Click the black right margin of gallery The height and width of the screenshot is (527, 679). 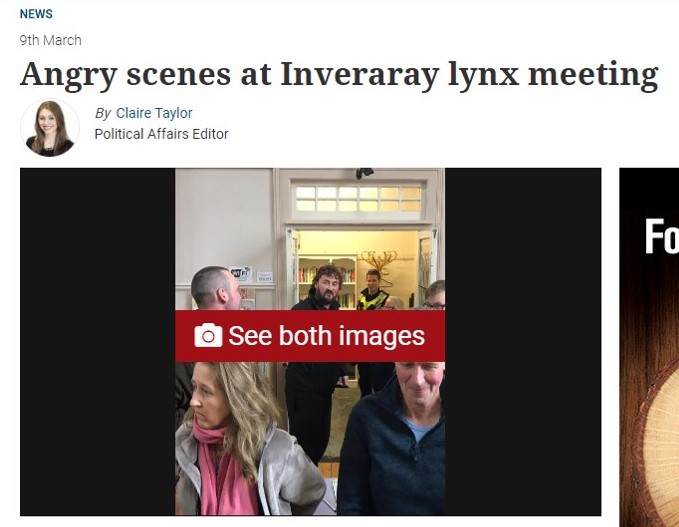[523, 342]
